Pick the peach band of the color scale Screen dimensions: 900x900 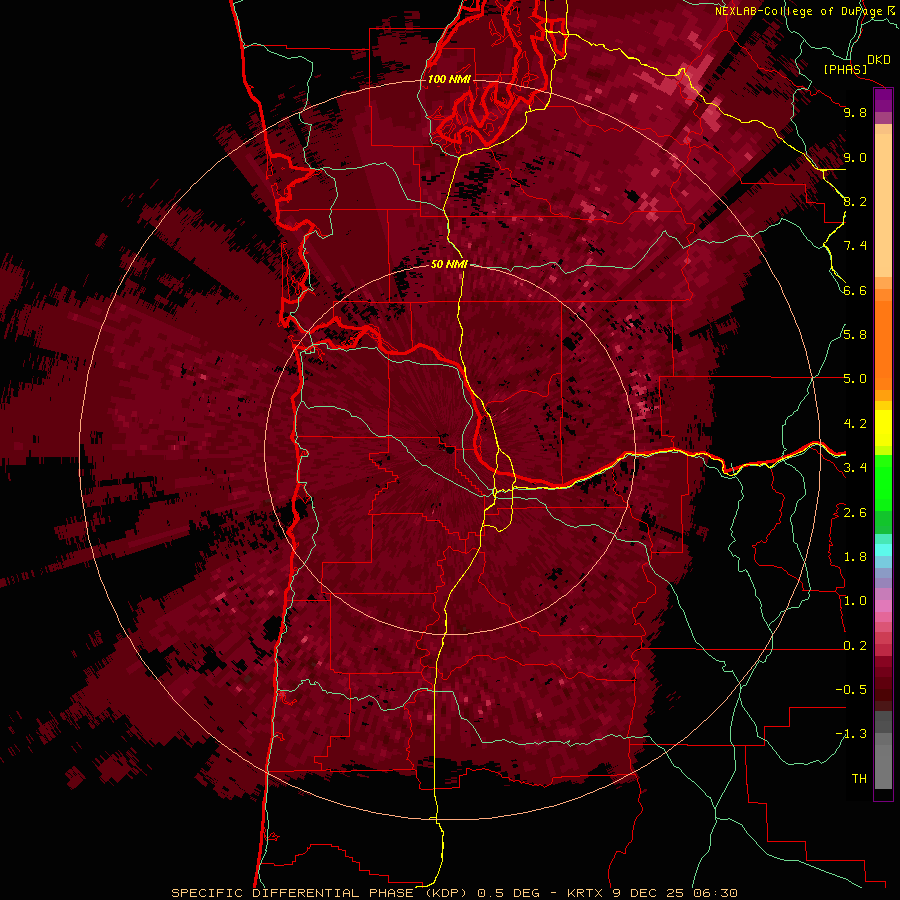[883, 205]
